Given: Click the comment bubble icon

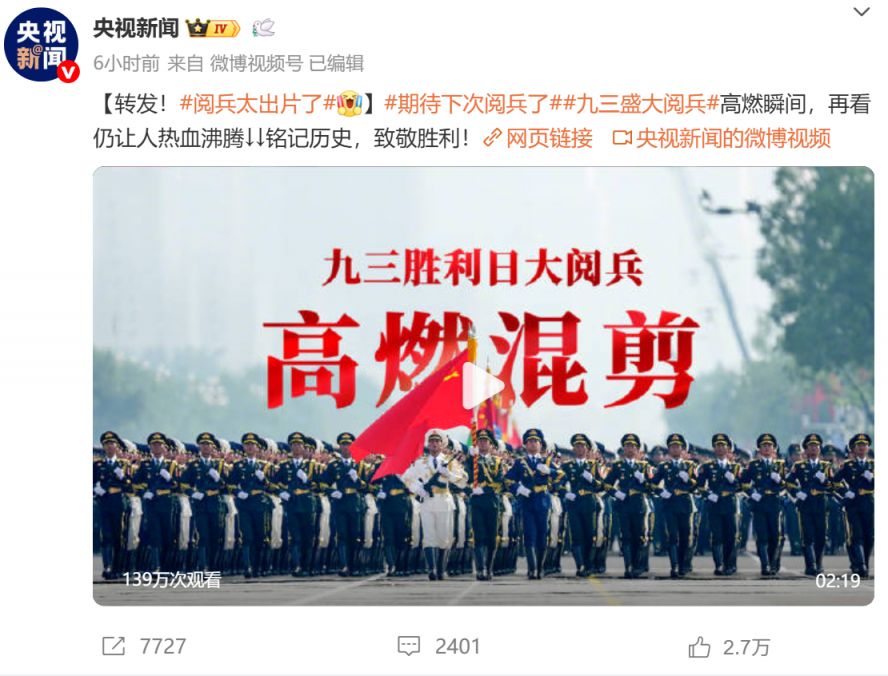Looking at the screenshot, I should coord(408,646).
